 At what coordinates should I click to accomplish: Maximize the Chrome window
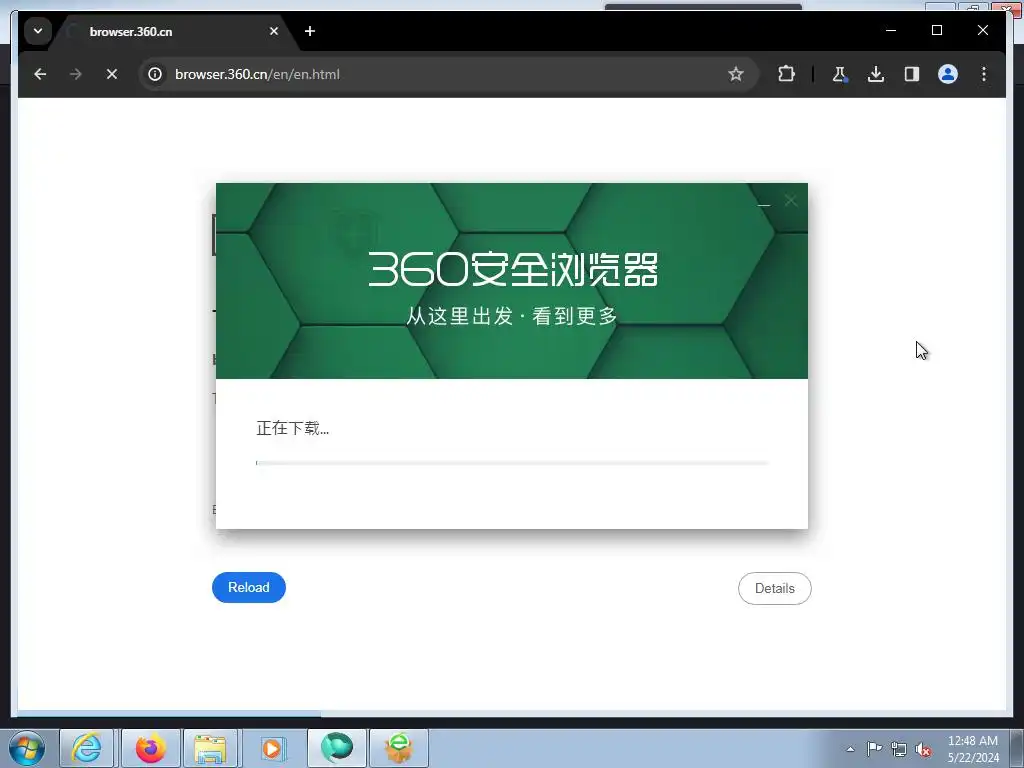coord(936,31)
